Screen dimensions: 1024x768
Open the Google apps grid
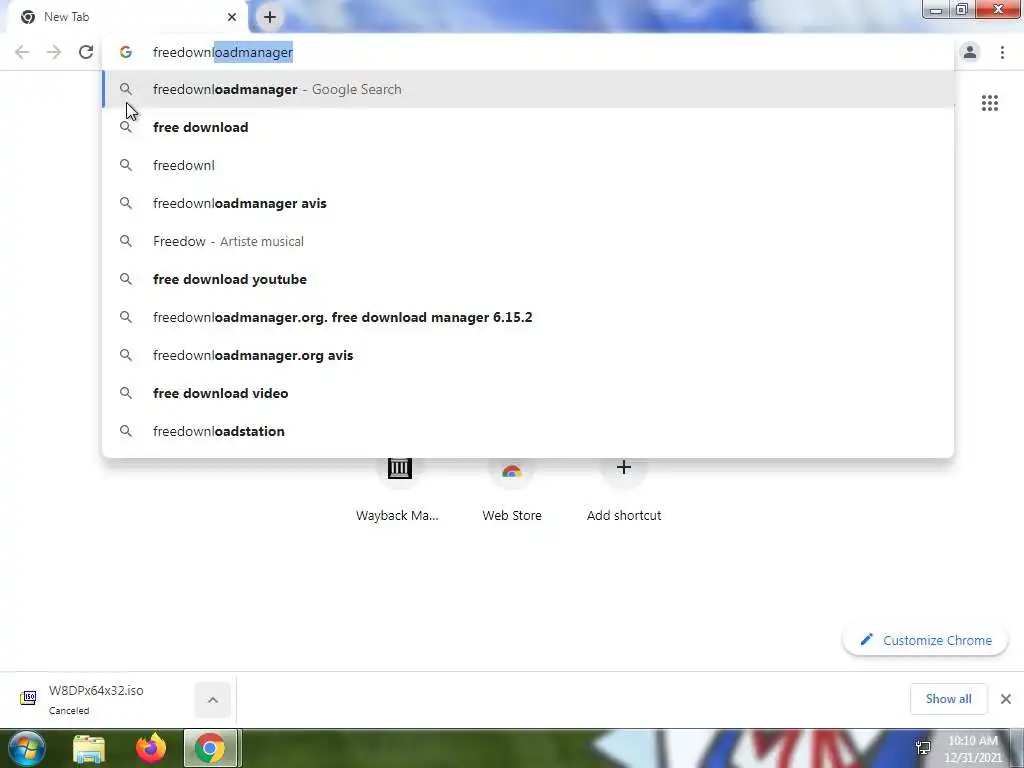(989, 103)
